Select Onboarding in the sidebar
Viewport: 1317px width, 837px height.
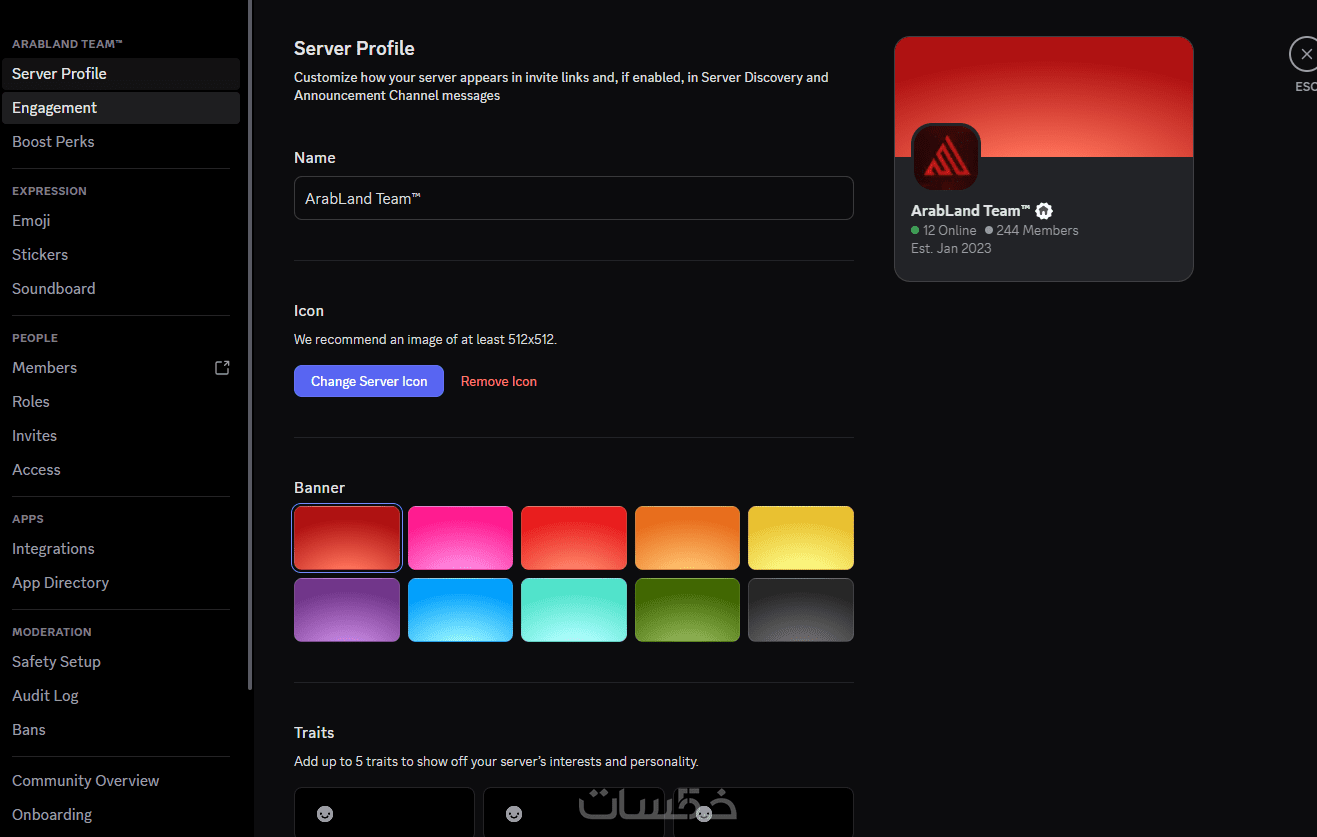(121, 815)
